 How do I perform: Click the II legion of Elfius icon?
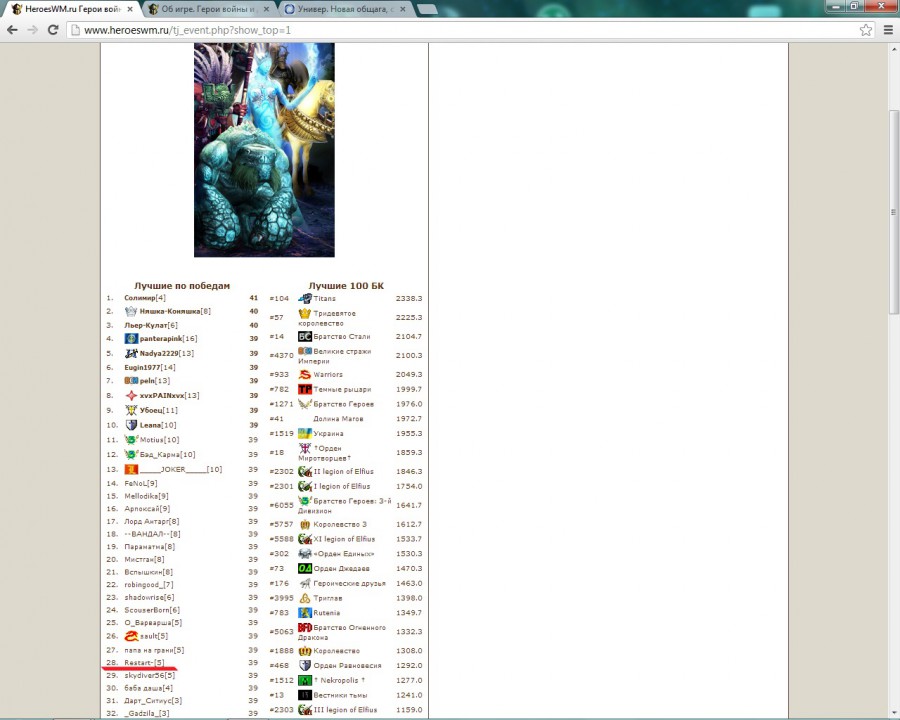pyautogui.click(x=305, y=471)
